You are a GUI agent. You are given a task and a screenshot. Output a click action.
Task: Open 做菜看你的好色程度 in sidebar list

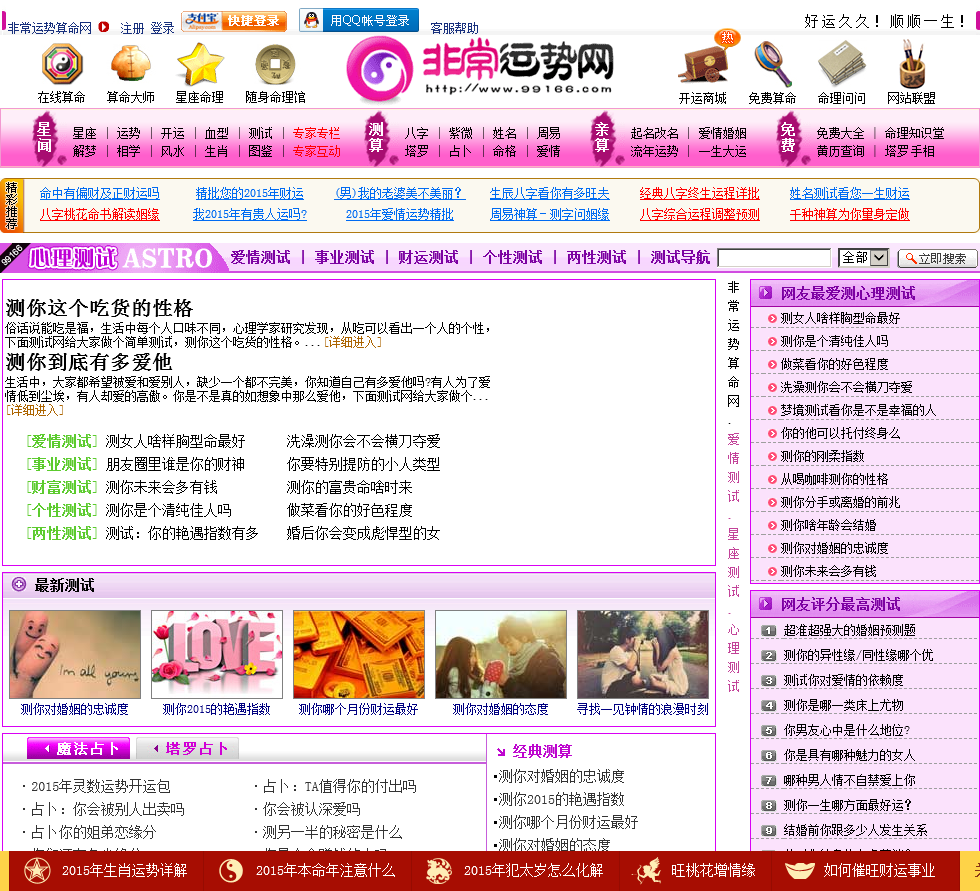coord(834,364)
